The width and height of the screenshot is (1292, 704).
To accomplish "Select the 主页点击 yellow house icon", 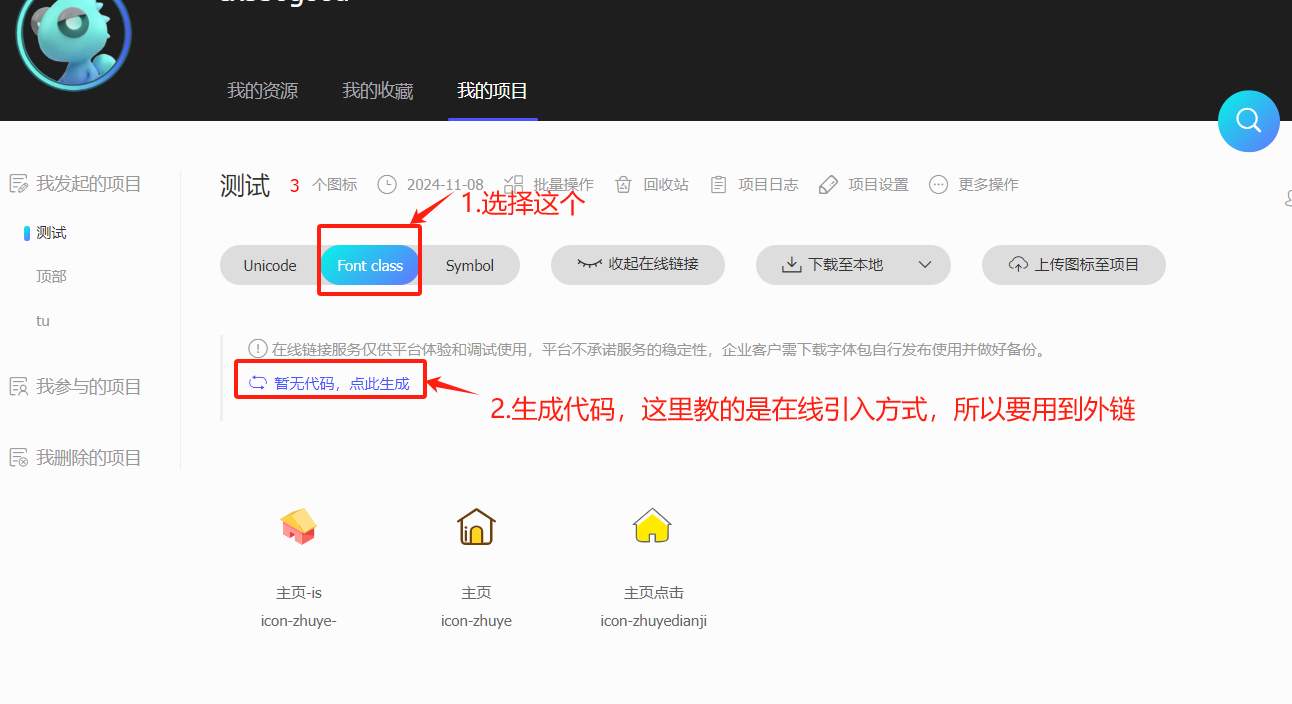I will tap(652, 526).
